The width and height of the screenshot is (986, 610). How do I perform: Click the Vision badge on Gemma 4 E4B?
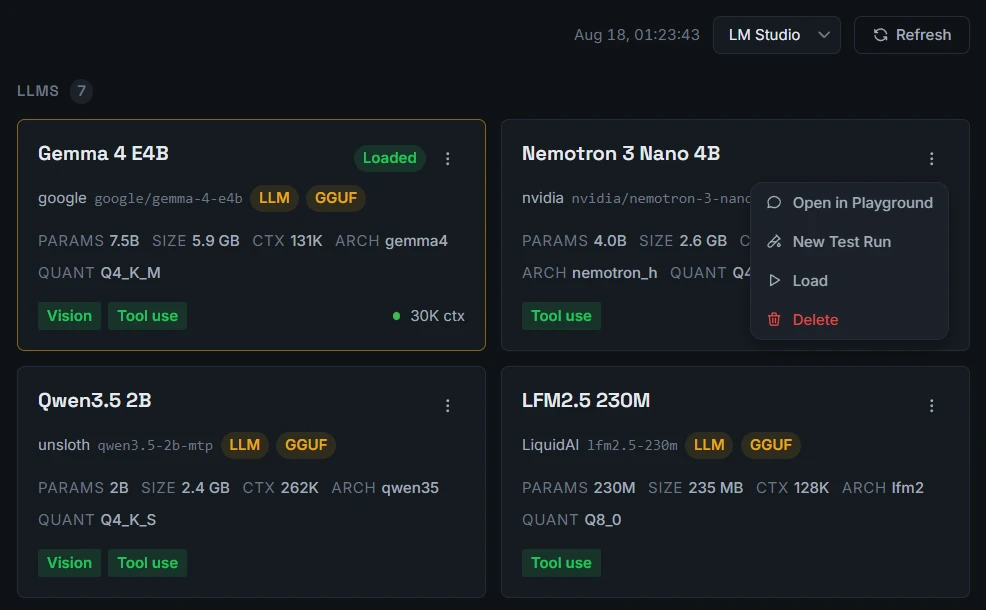tap(69, 316)
